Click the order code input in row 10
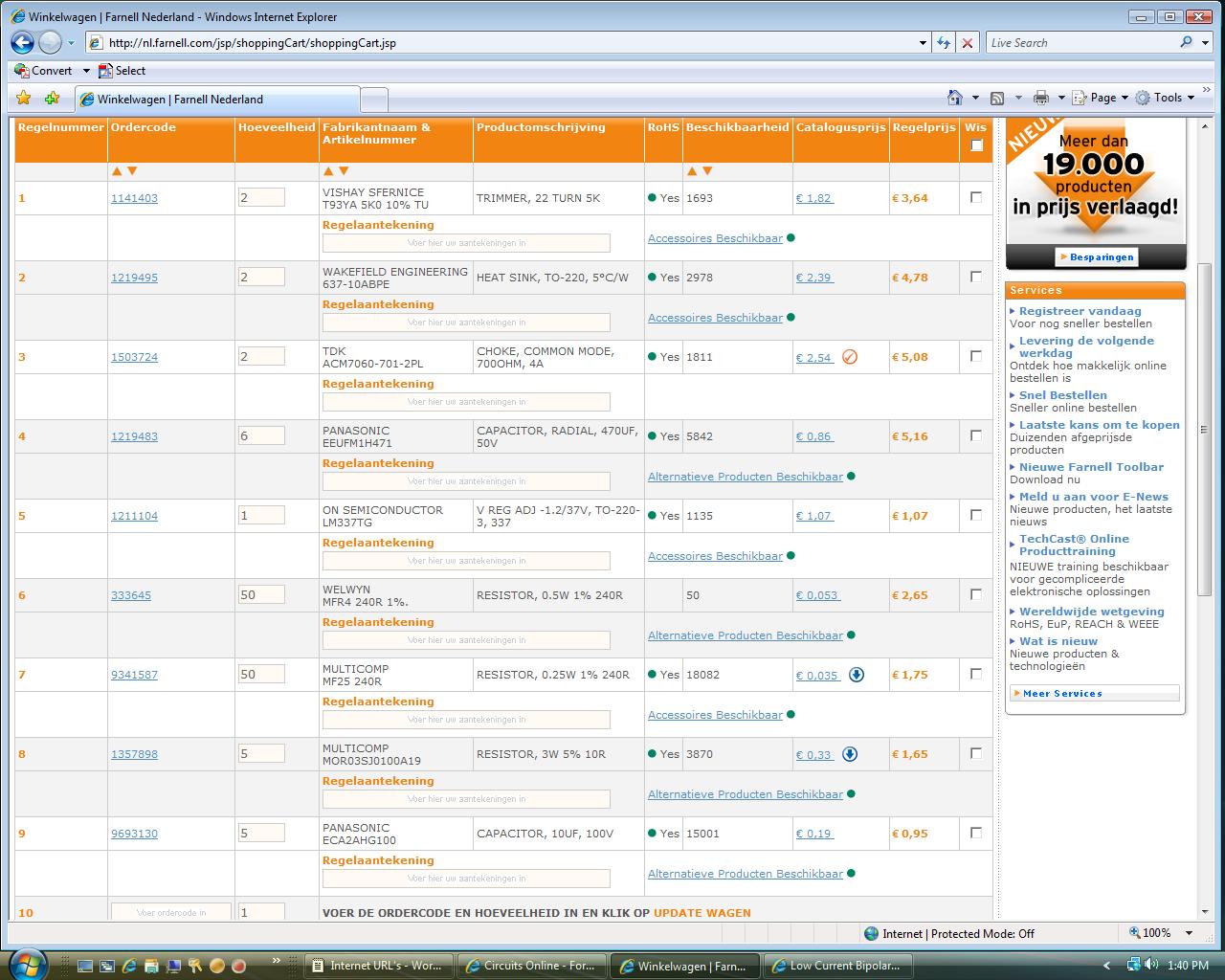 [x=171, y=912]
